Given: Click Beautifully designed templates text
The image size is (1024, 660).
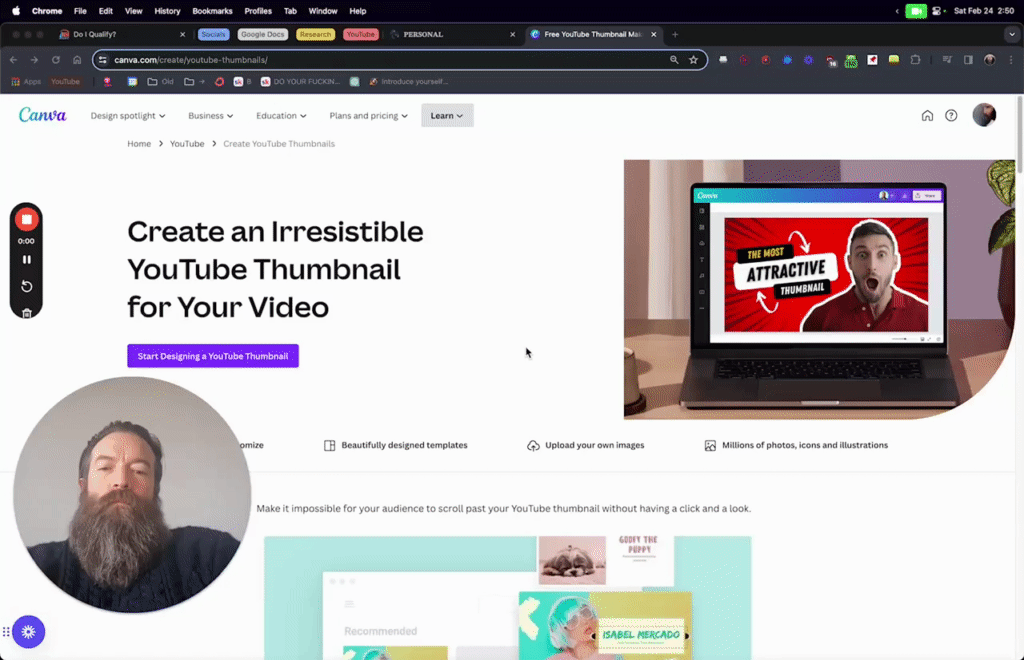Looking at the screenshot, I should [x=404, y=445].
